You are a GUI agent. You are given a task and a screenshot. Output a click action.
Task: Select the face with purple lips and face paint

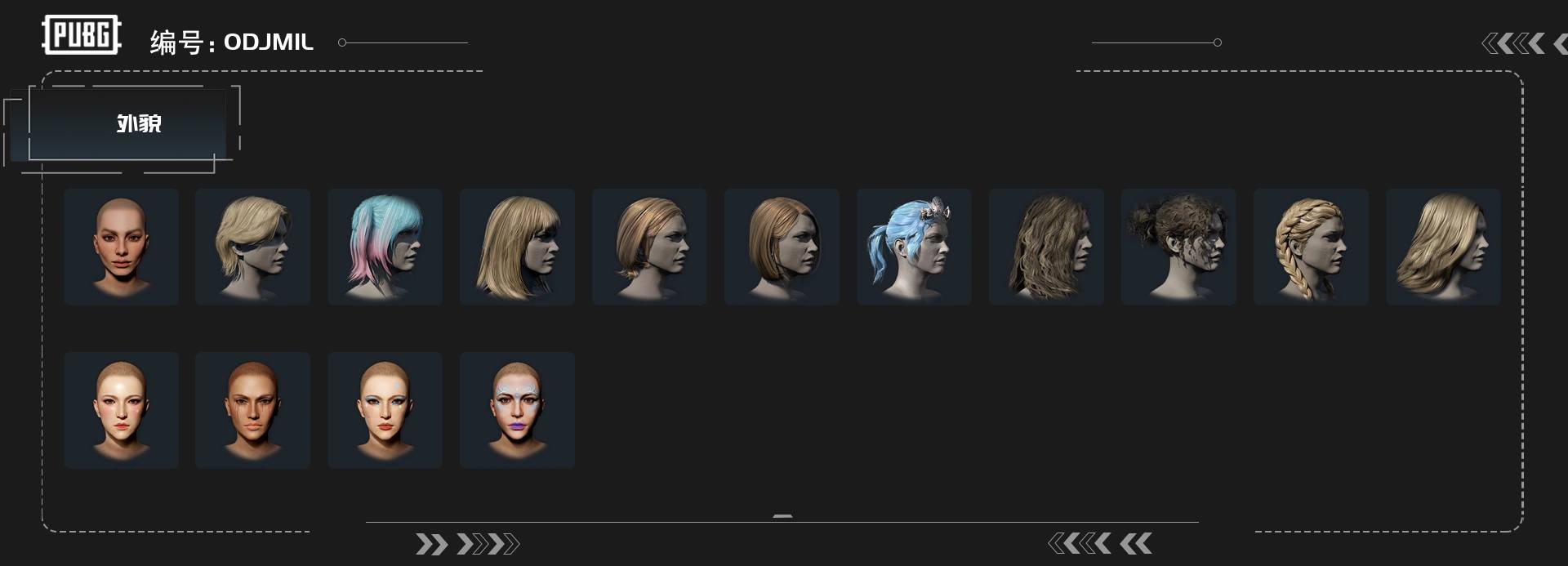(518, 410)
